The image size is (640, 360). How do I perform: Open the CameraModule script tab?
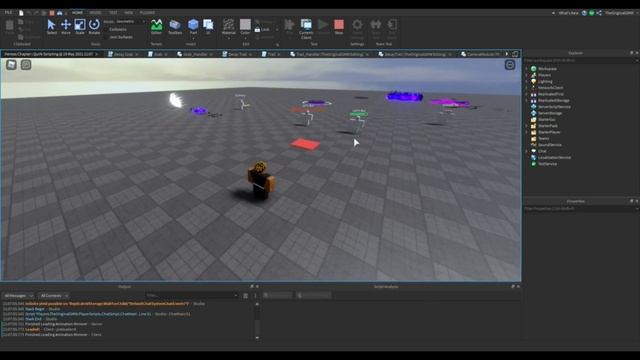click(481, 54)
